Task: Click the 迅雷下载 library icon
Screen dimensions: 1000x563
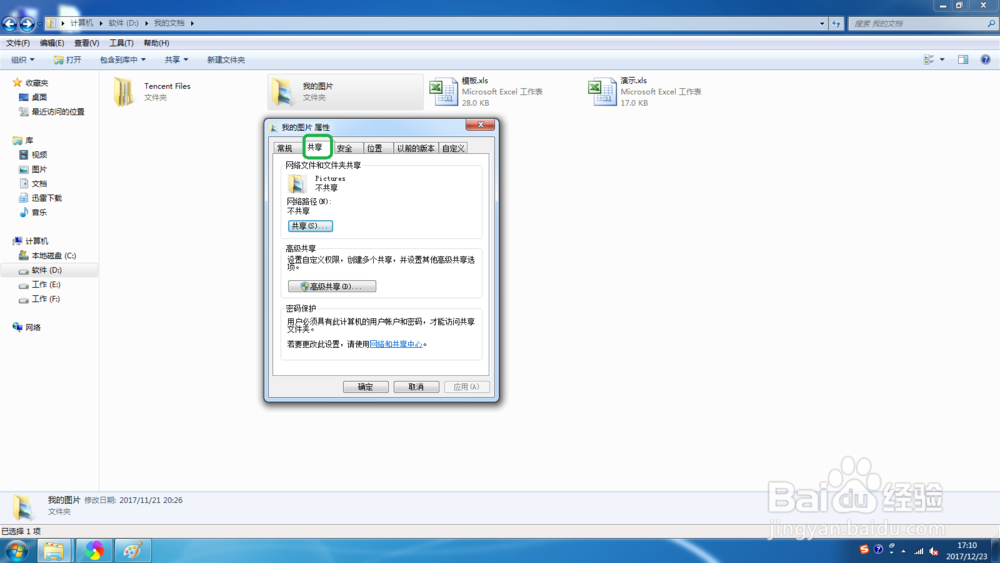Action: (24, 198)
